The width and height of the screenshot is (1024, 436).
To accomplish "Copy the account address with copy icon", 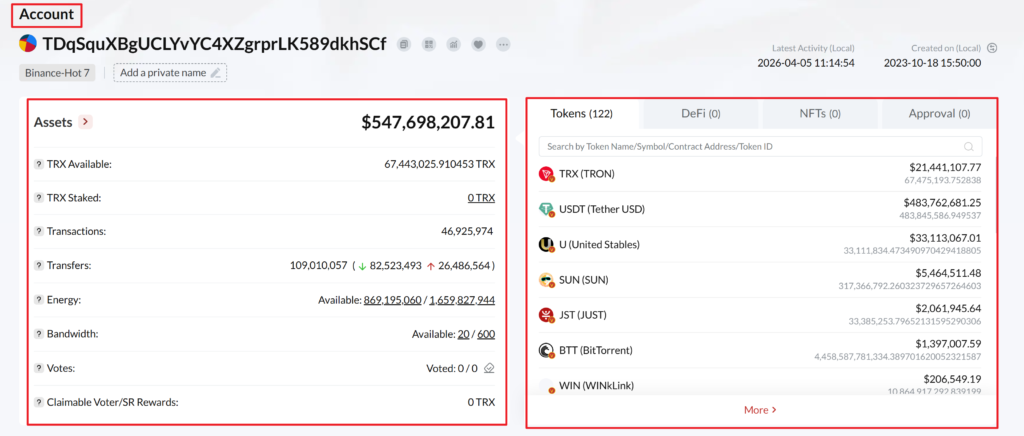I will [x=404, y=44].
